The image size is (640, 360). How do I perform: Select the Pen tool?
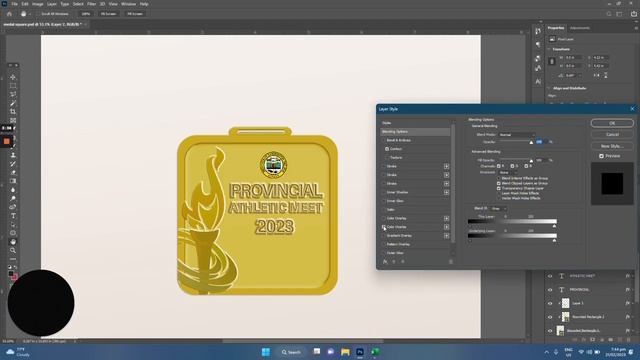pyautogui.click(x=13, y=207)
